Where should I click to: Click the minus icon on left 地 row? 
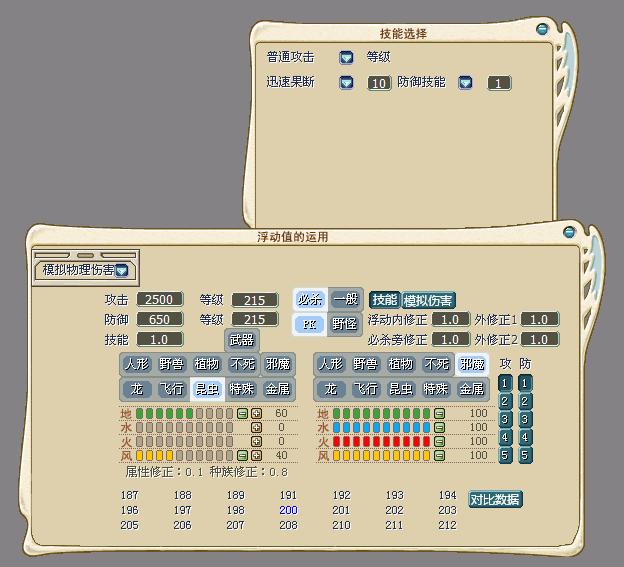click(242, 413)
